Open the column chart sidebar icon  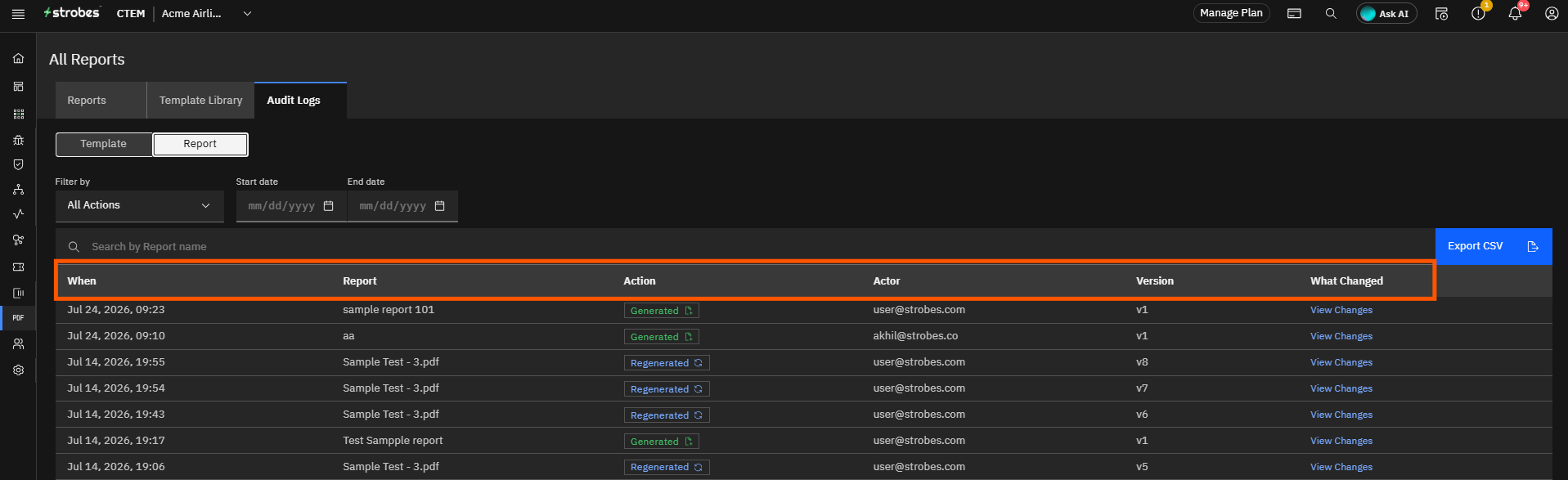pyautogui.click(x=18, y=293)
